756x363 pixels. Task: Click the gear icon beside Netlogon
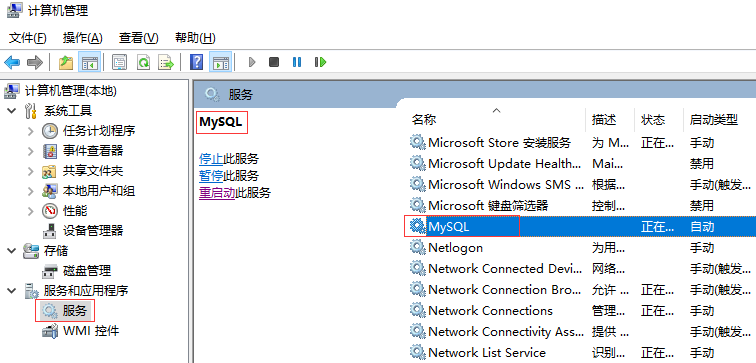coord(417,247)
